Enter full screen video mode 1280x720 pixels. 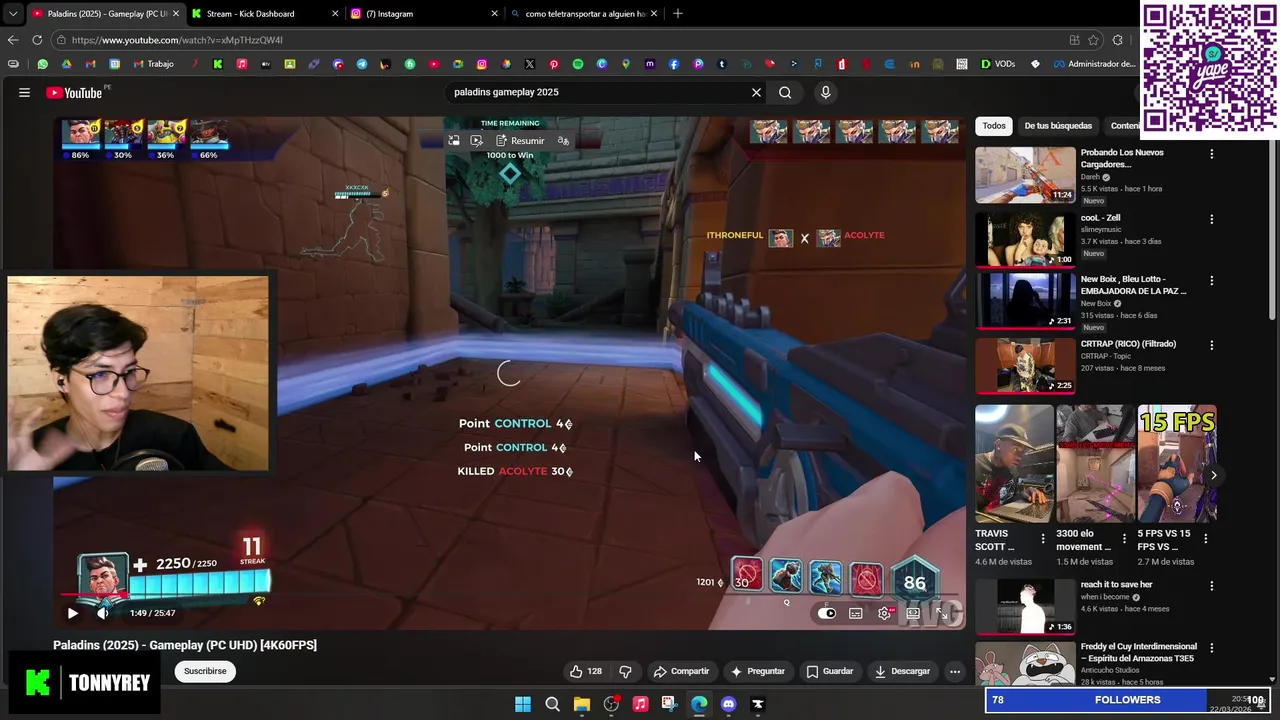pos(942,613)
